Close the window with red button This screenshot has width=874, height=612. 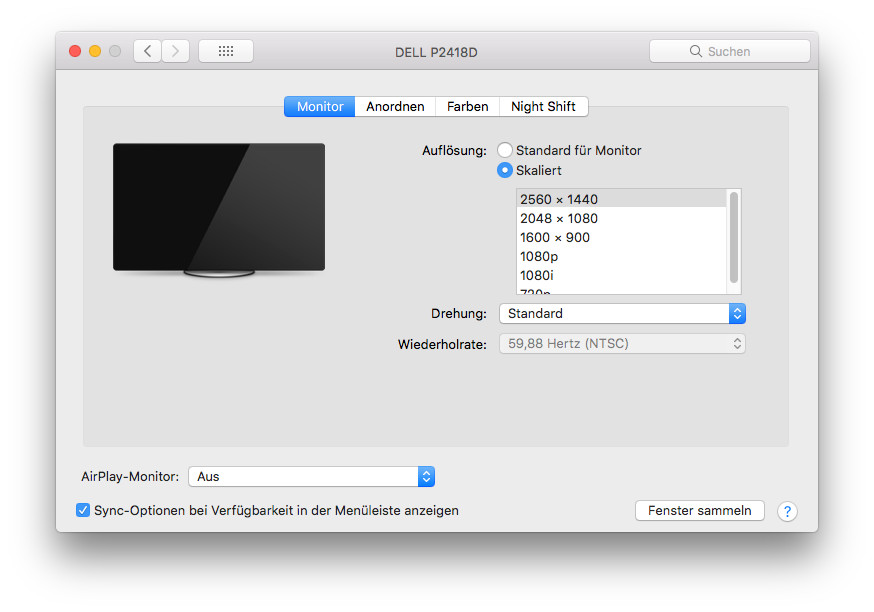(x=75, y=51)
